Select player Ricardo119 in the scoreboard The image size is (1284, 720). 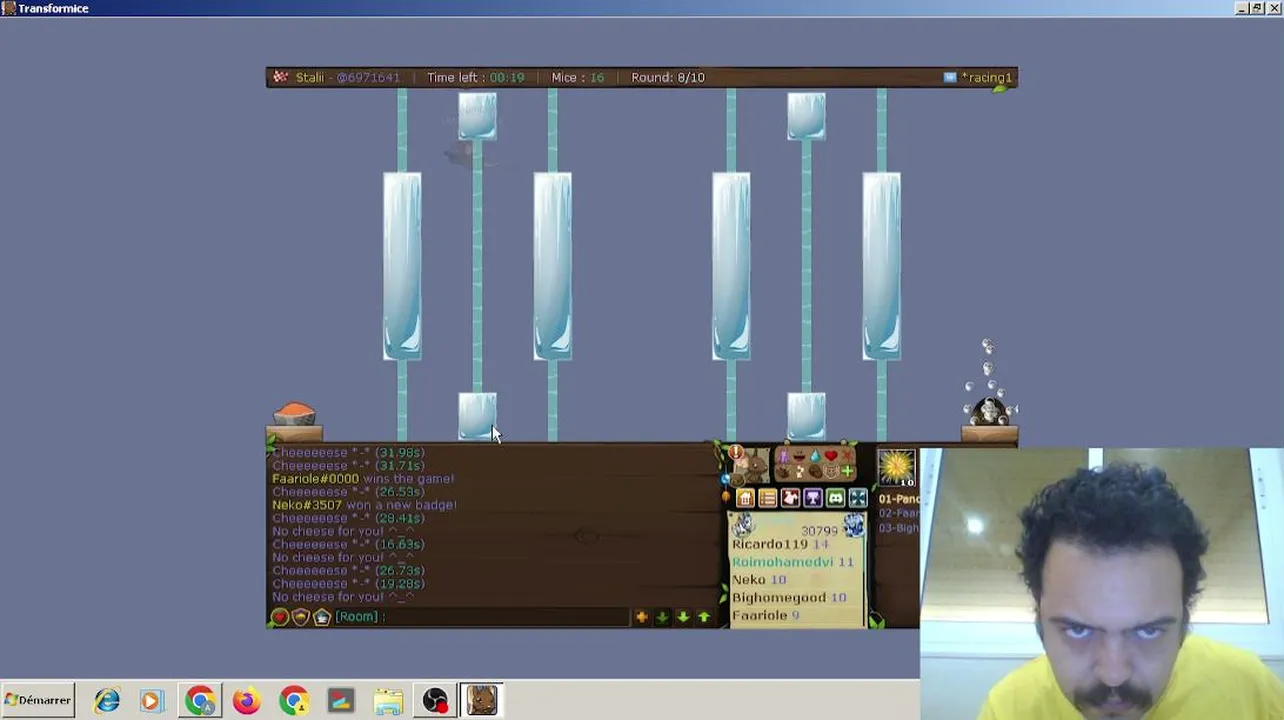click(x=769, y=544)
